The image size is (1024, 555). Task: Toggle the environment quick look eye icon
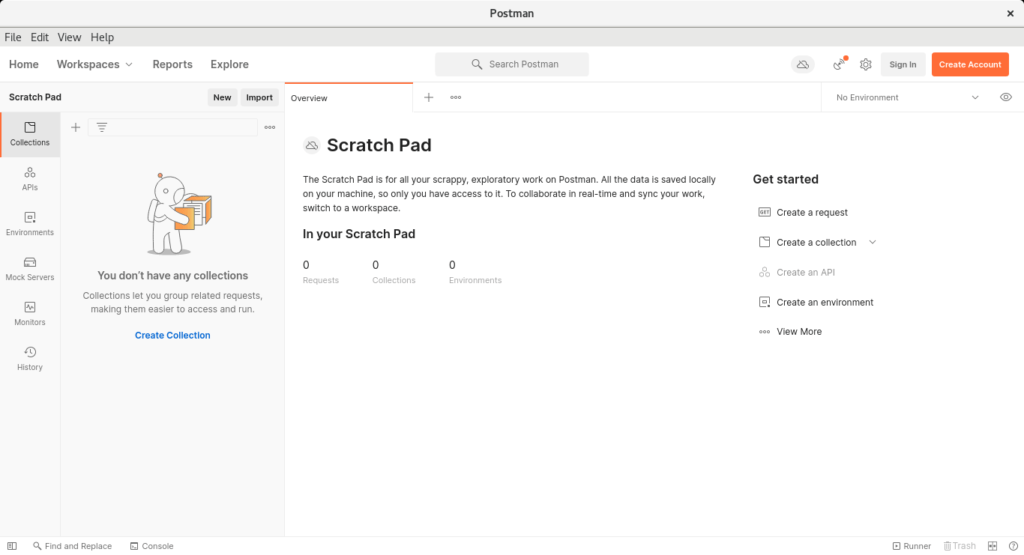[x=1006, y=97]
